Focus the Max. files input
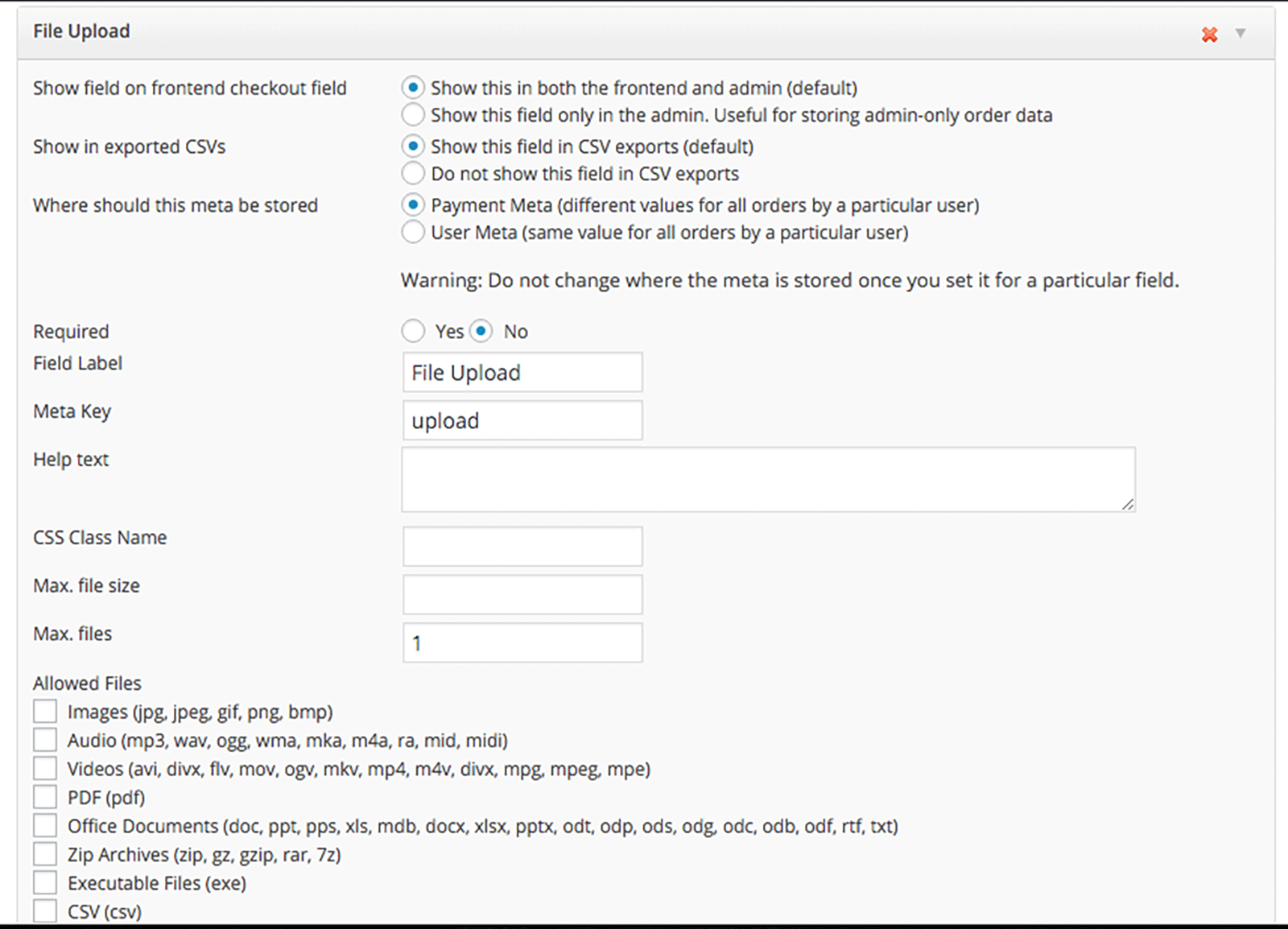1288x929 pixels. pos(522,642)
